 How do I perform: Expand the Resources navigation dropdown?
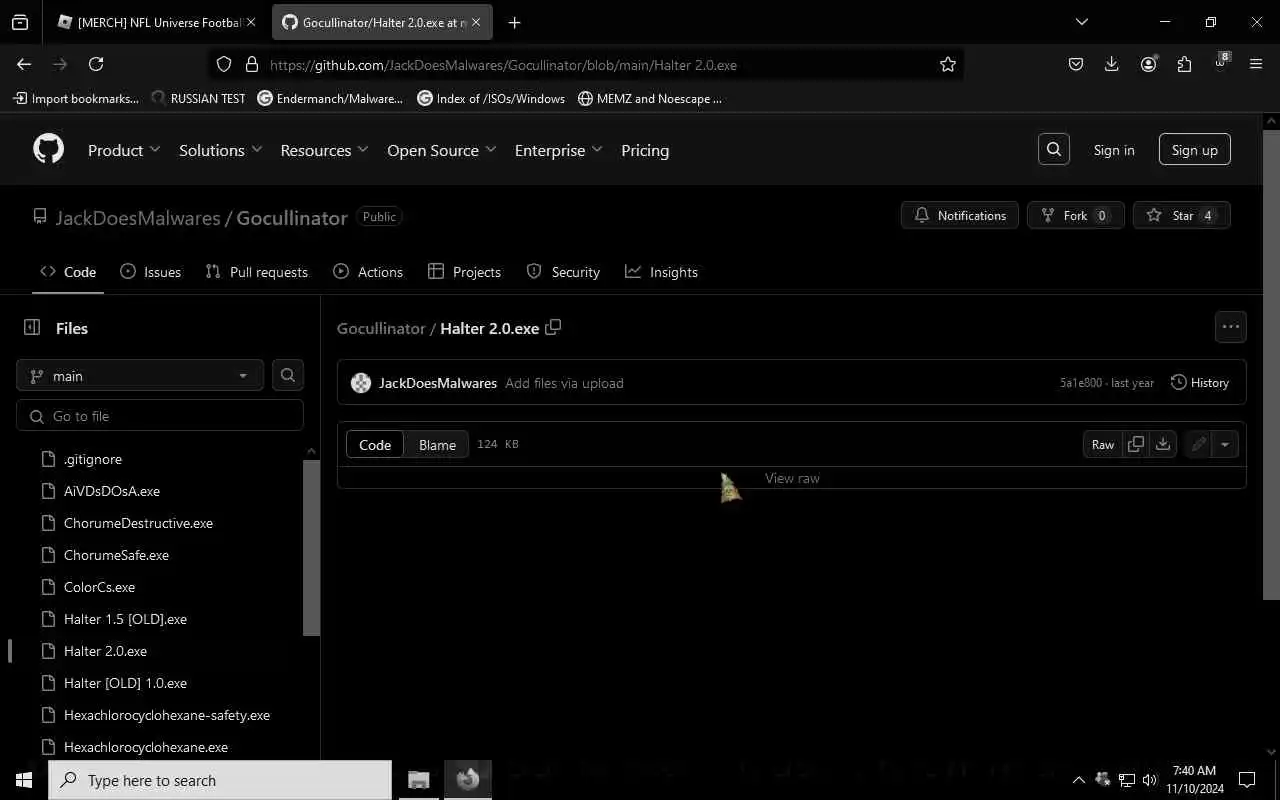click(x=324, y=150)
